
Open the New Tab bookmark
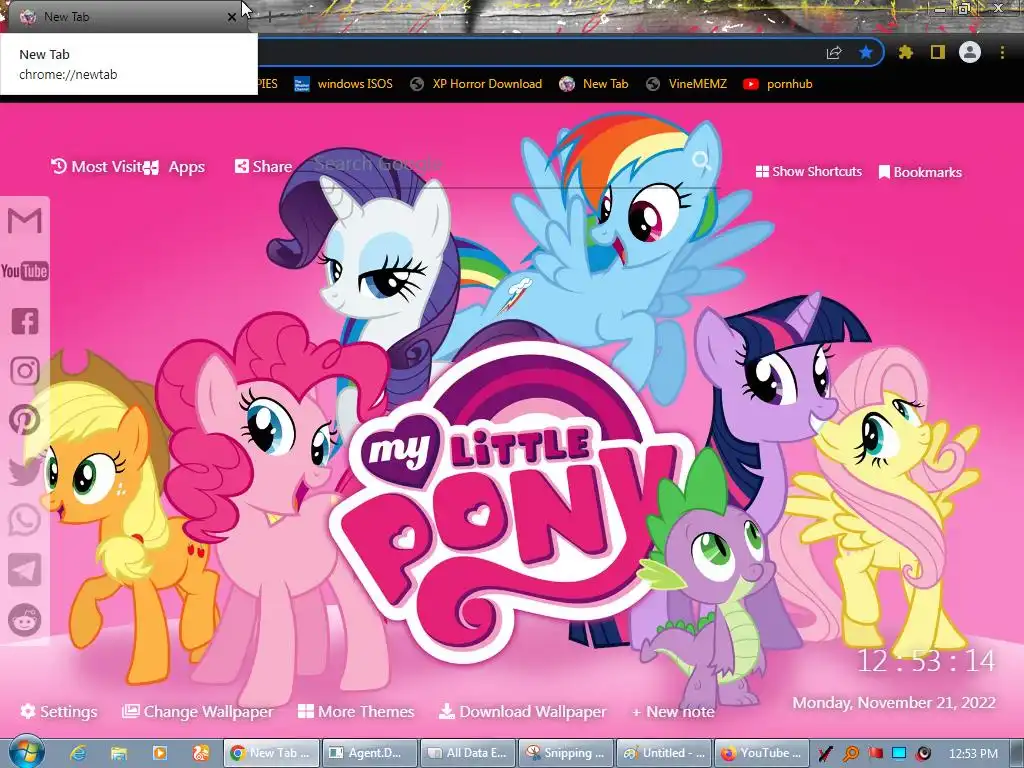click(594, 84)
